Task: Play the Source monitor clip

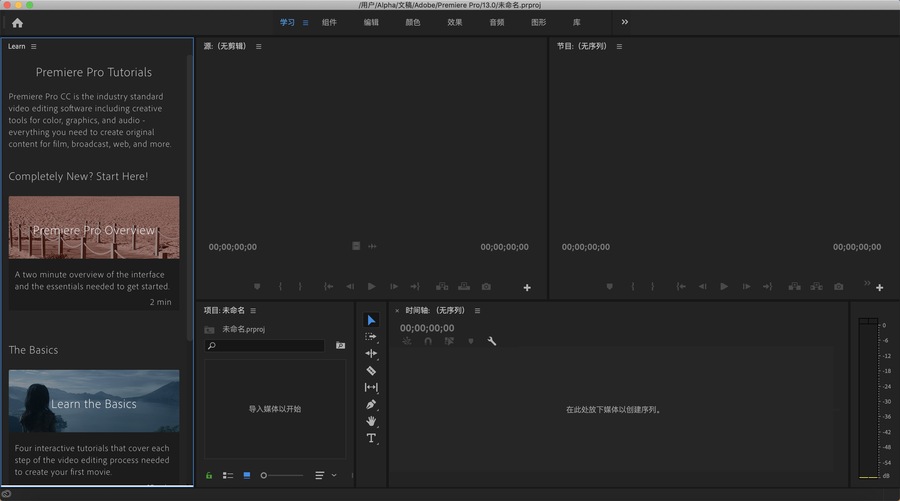Action: coord(371,286)
